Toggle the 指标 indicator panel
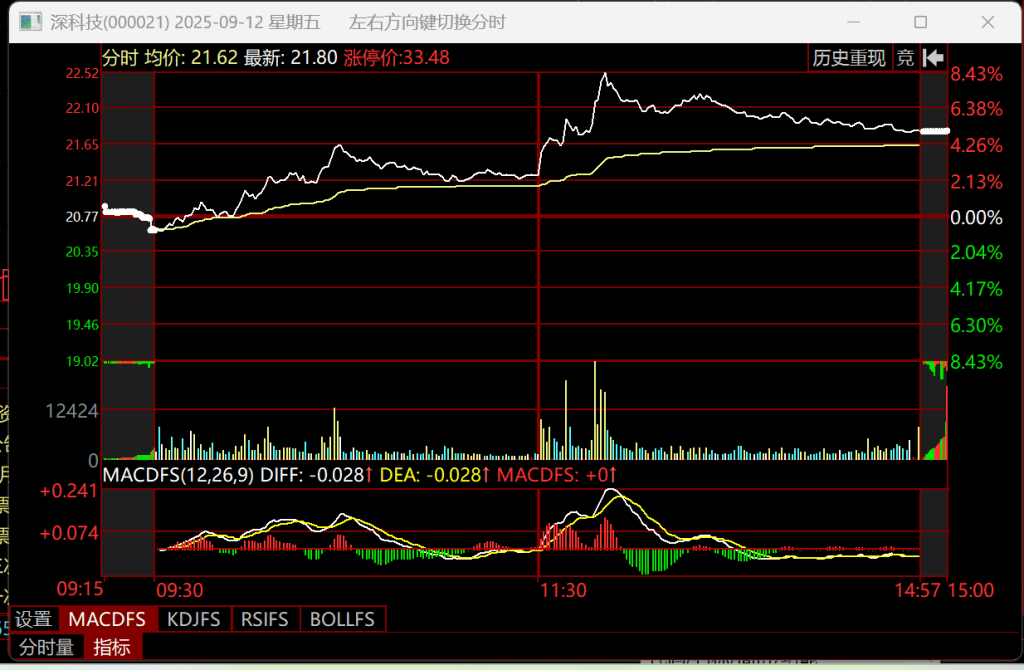The height and width of the screenshot is (670, 1024). [x=112, y=648]
